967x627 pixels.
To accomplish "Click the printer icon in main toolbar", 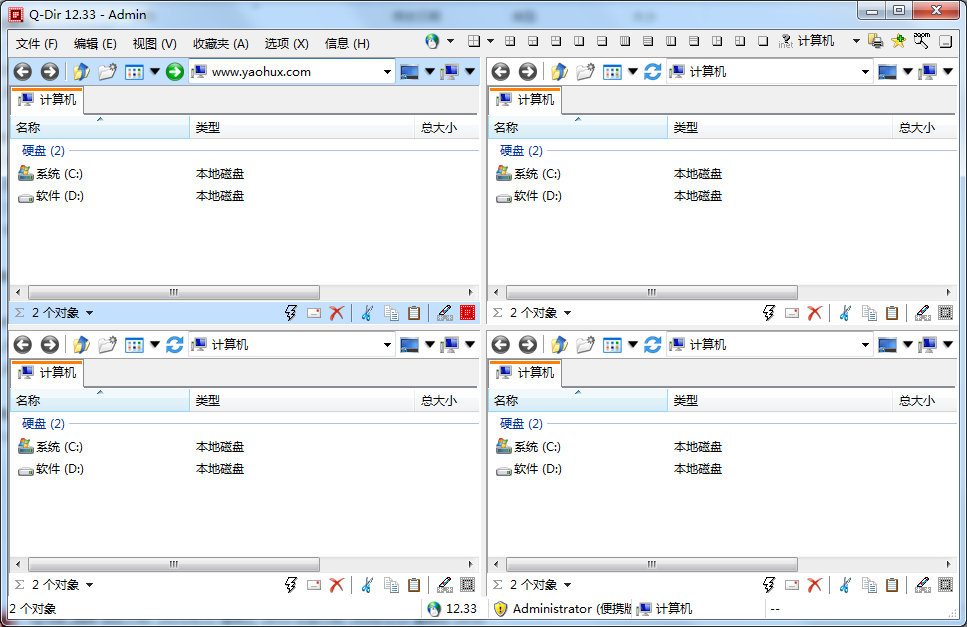I will coord(876,42).
